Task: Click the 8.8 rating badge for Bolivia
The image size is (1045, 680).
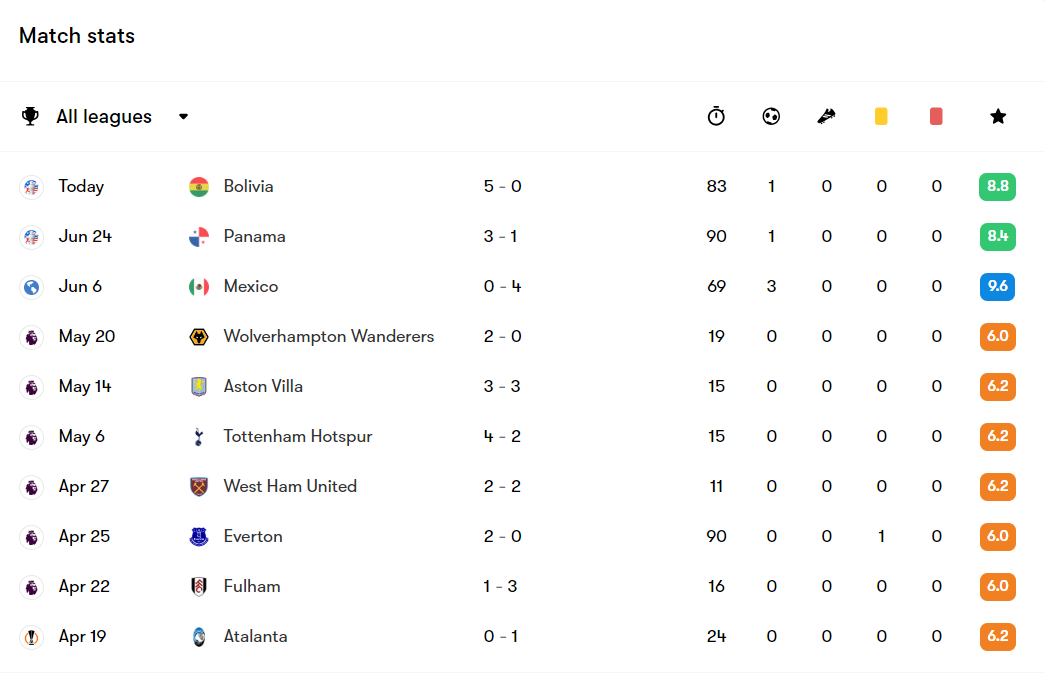Action: point(997,187)
